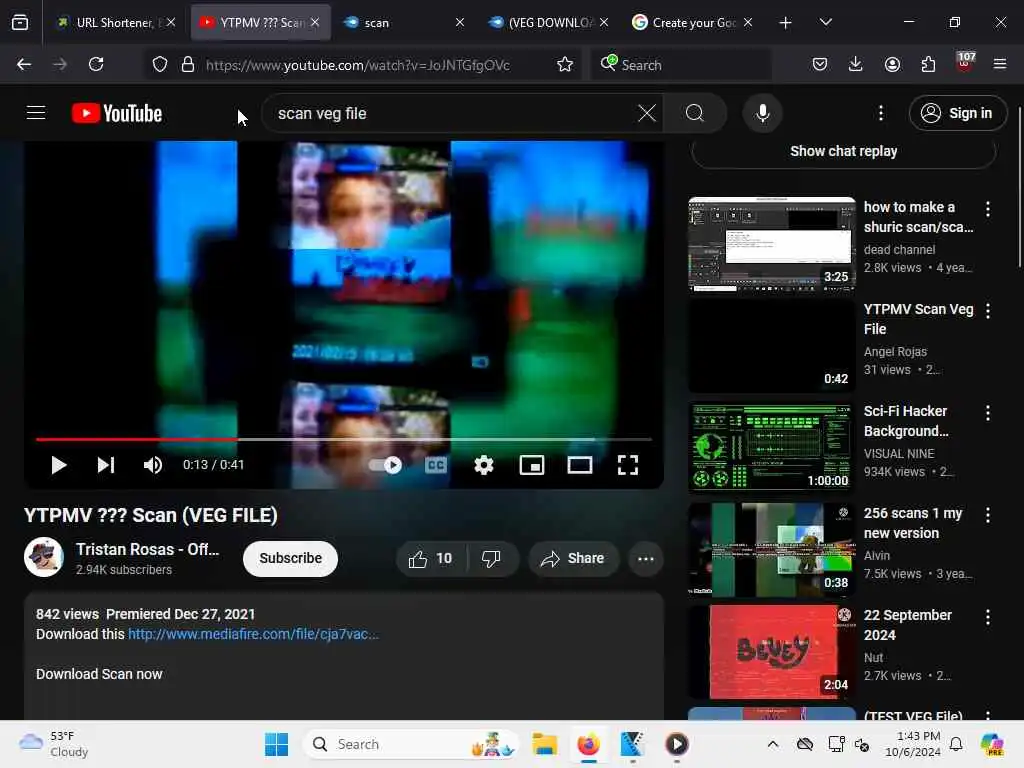Open 'how to make a shuric scan' thumbnail
The height and width of the screenshot is (768, 1024).
tap(772, 244)
